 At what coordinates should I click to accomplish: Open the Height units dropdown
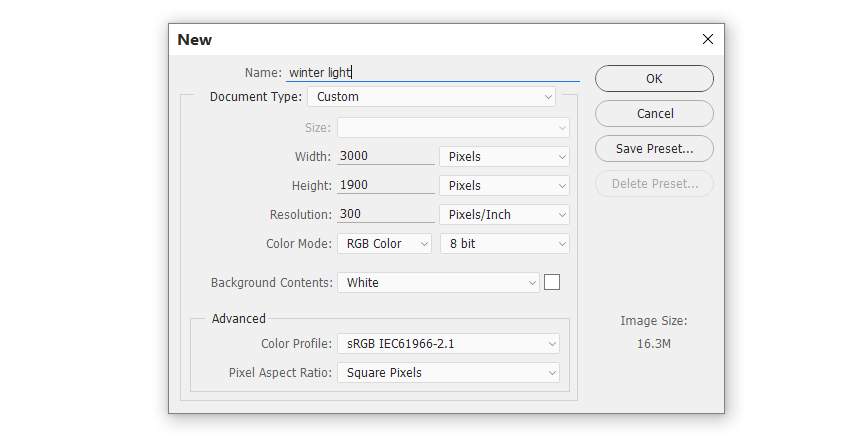click(504, 186)
